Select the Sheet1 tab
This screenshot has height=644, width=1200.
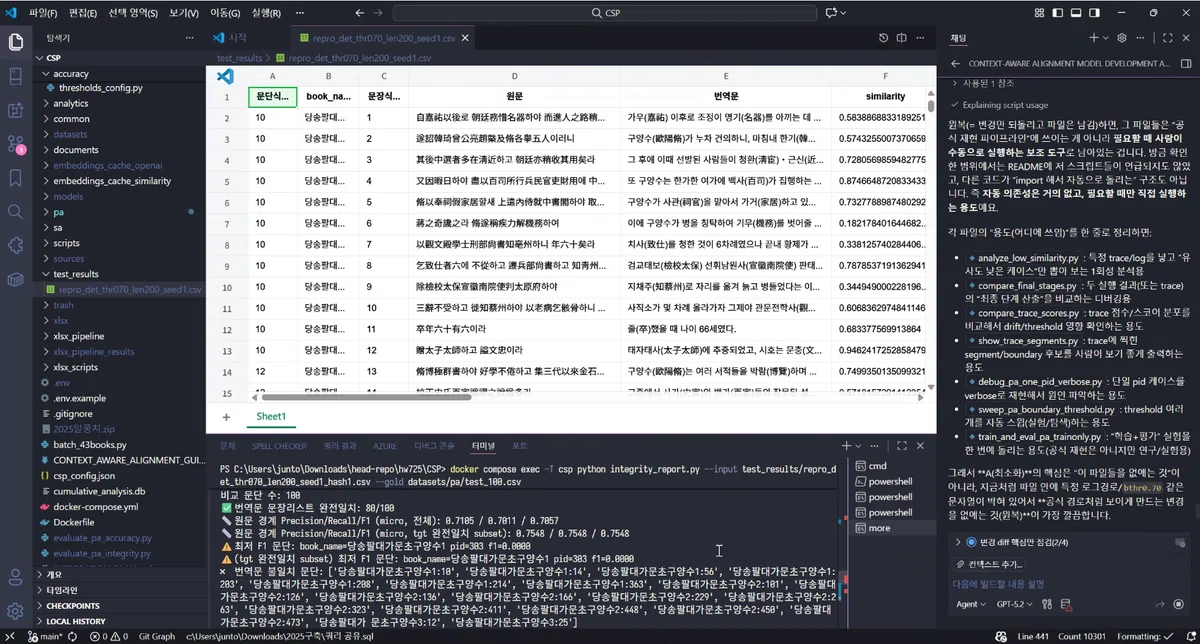[x=270, y=417]
